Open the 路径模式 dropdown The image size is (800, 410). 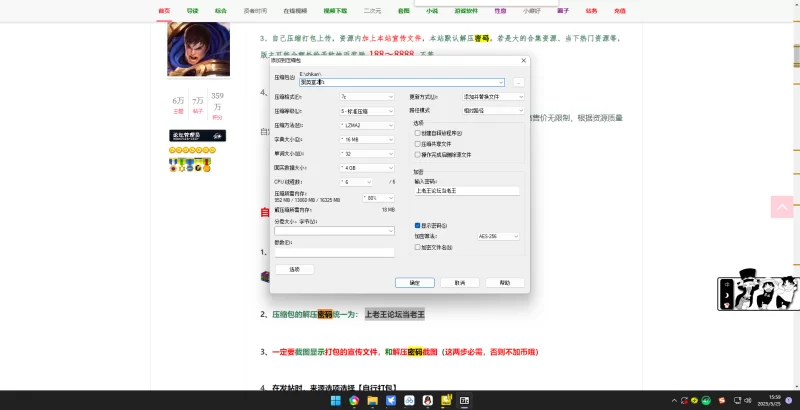pyautogui.click(x=493, y=110)
